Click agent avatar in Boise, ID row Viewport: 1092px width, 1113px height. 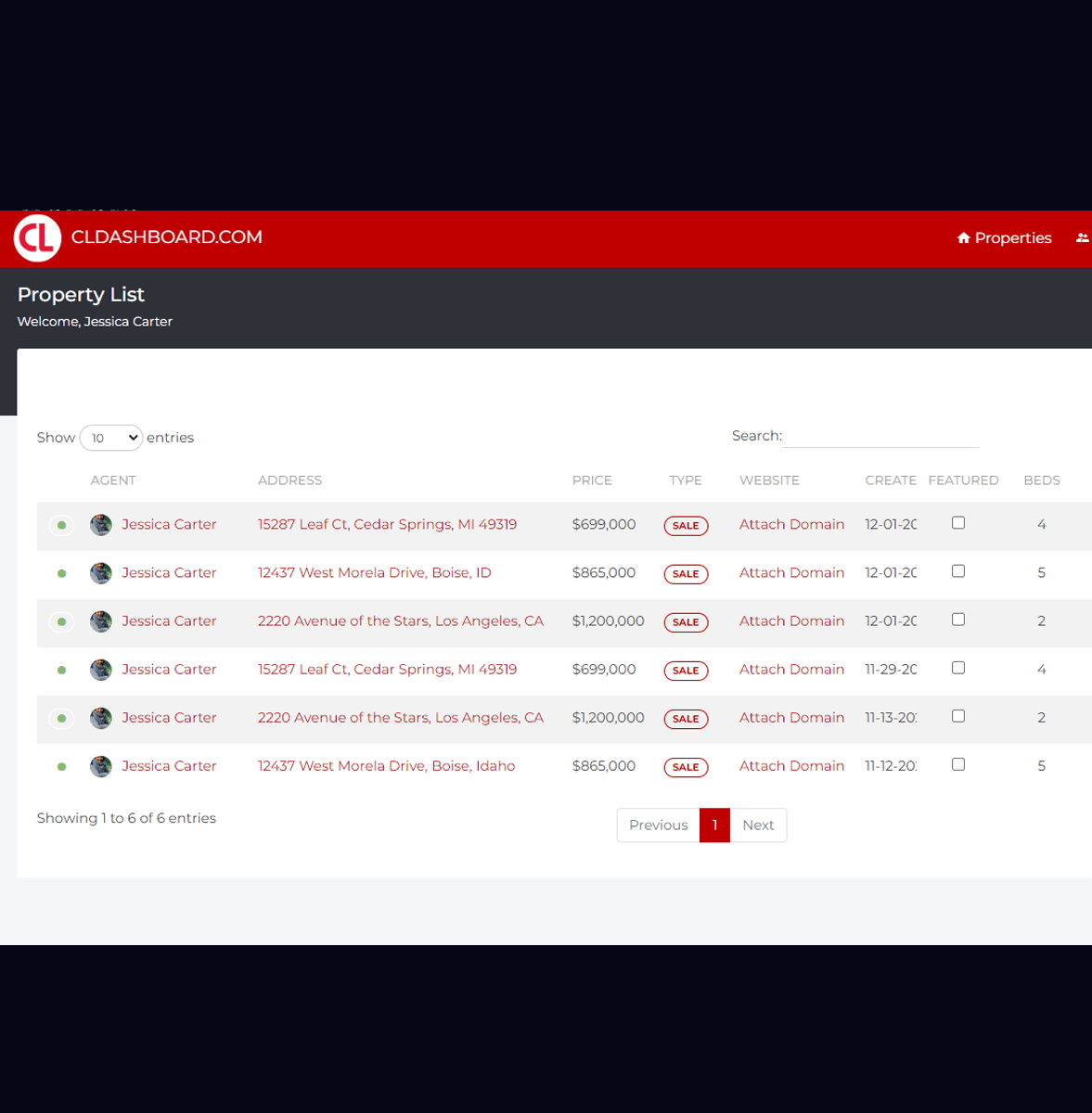[x=101, y=573]
